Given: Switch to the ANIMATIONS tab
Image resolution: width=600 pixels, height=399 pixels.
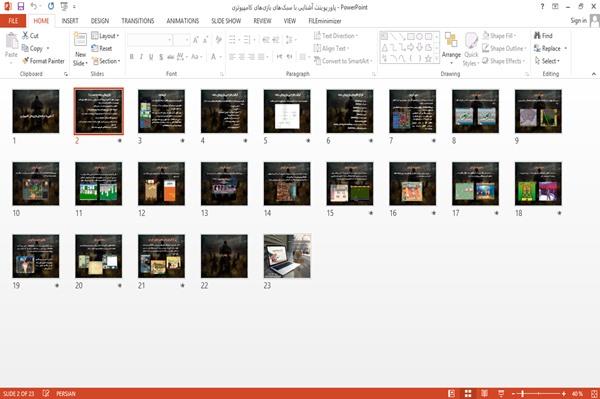Looking at the screenshot, I should pyautogui.click(x=183, y=21).
